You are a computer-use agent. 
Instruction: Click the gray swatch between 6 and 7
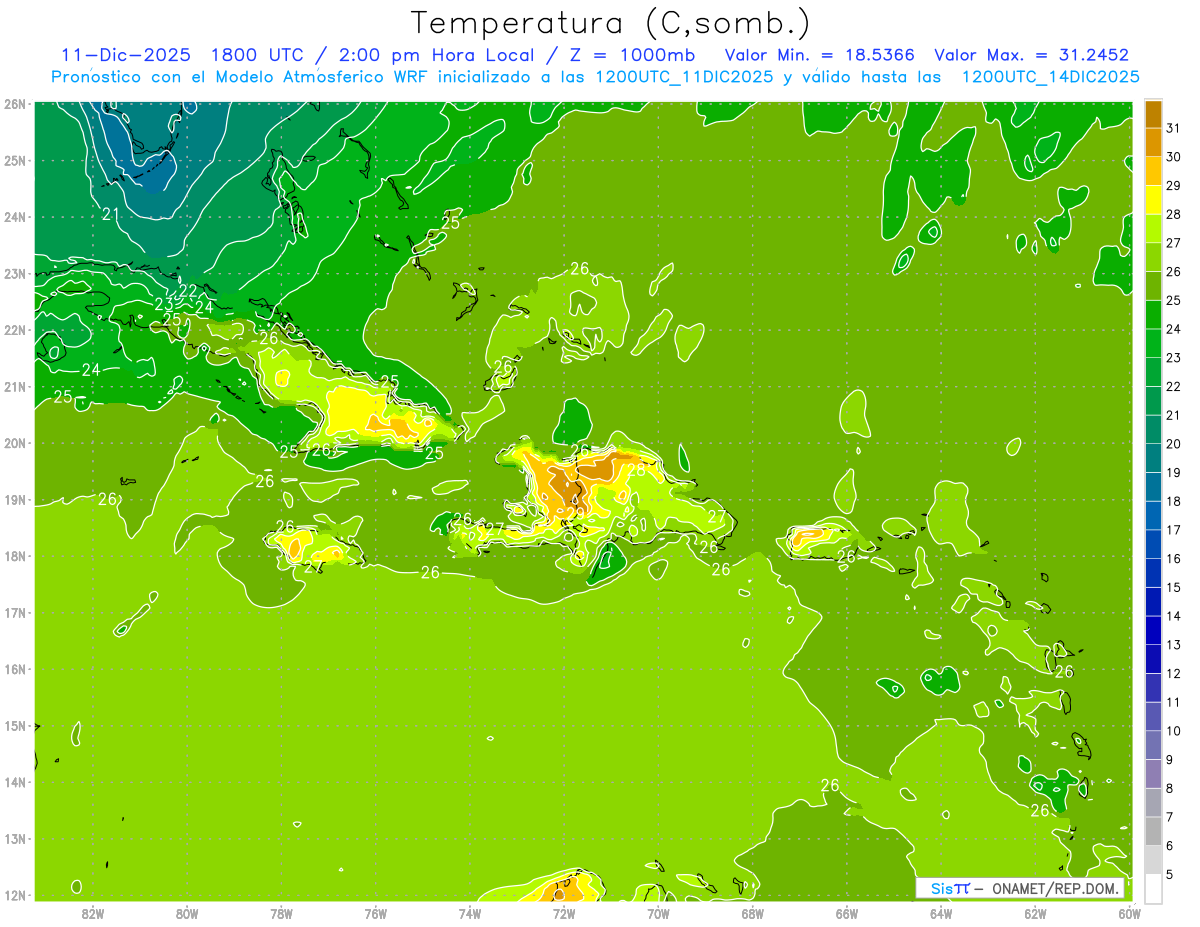tap(1153, 832)
